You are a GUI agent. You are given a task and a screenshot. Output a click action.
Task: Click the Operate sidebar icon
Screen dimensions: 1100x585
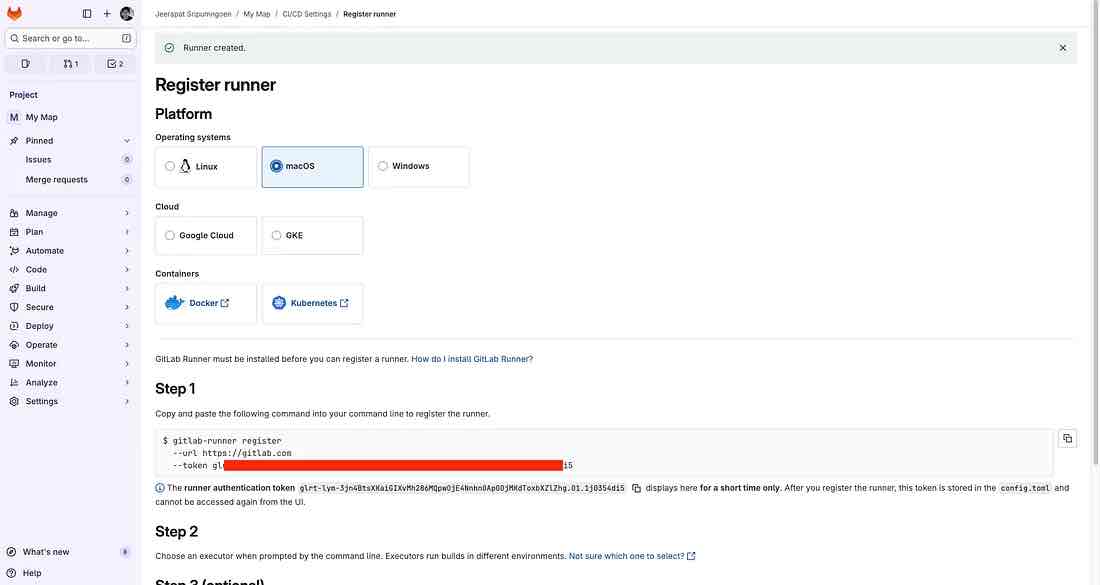click(14, 345)
